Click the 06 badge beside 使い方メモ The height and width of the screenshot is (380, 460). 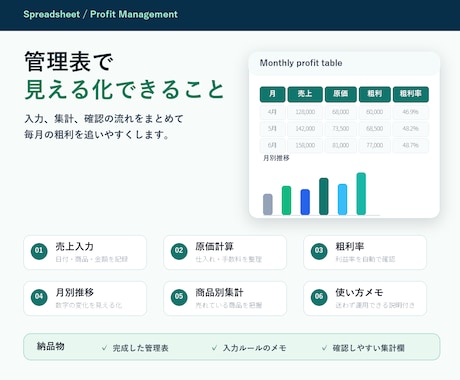[319, 297]
